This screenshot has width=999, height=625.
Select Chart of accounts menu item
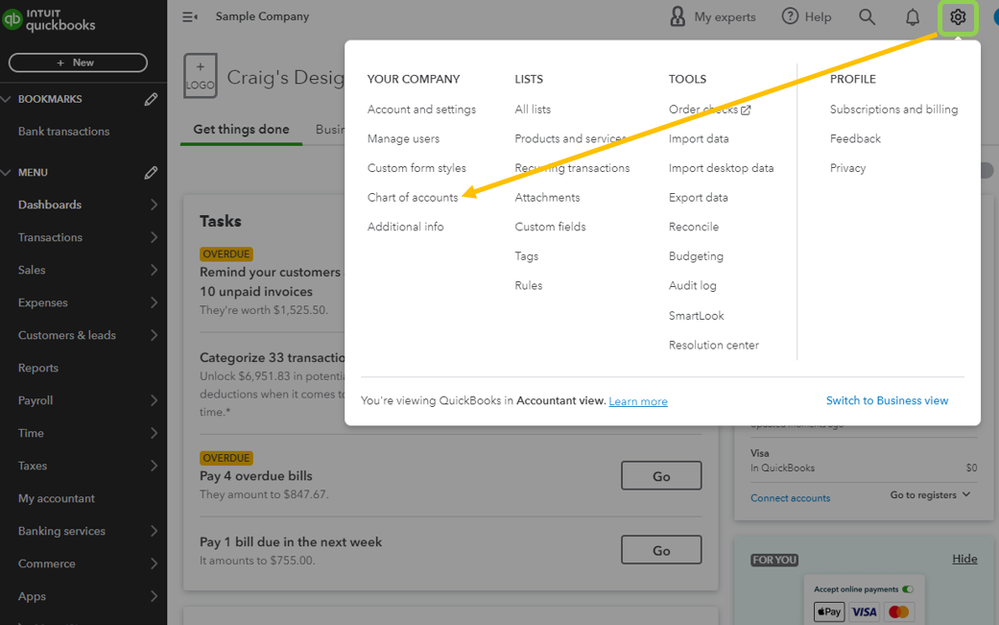(412, 198)
